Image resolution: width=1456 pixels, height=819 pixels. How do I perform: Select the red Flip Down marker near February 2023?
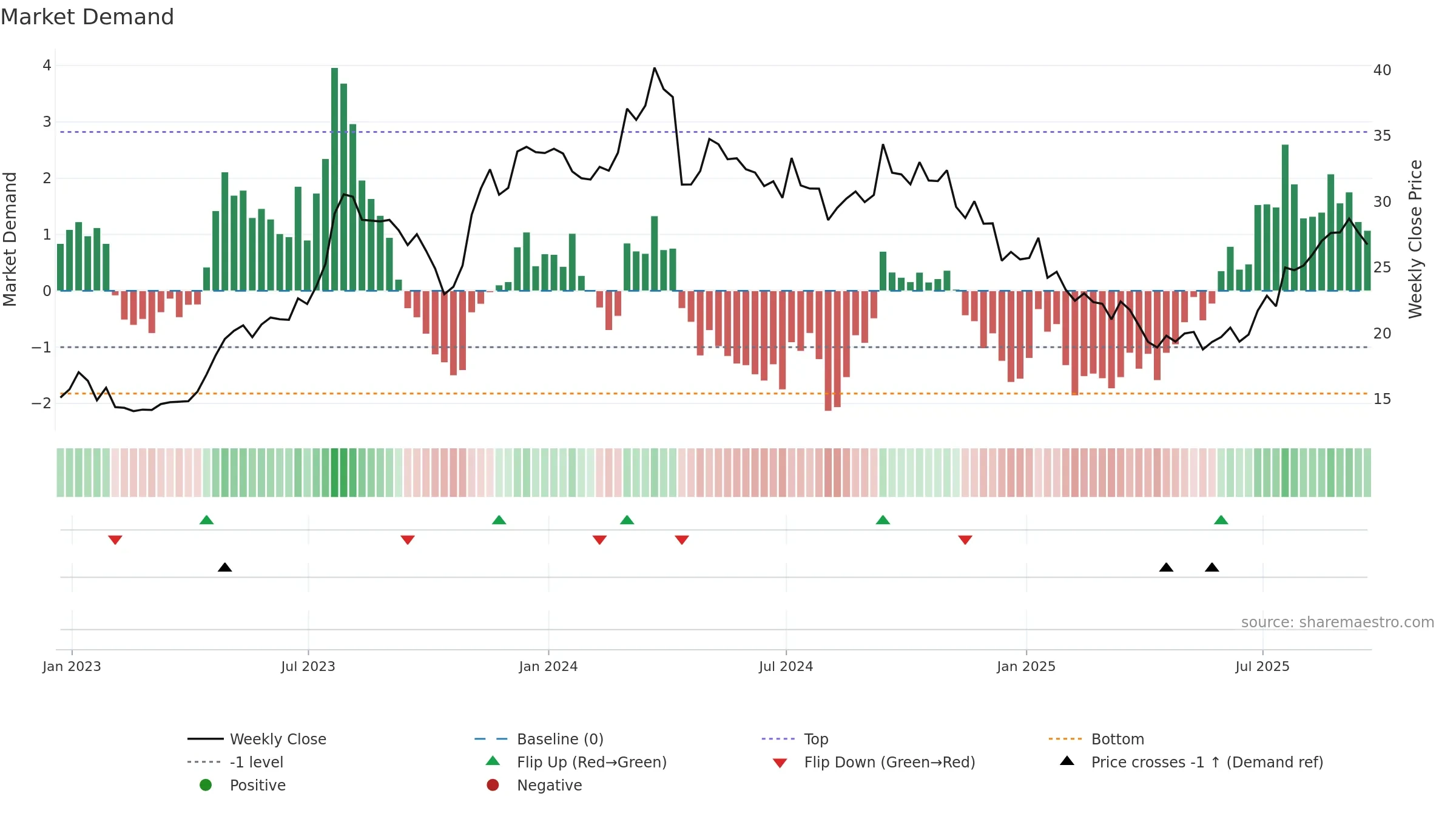(115, 540)
